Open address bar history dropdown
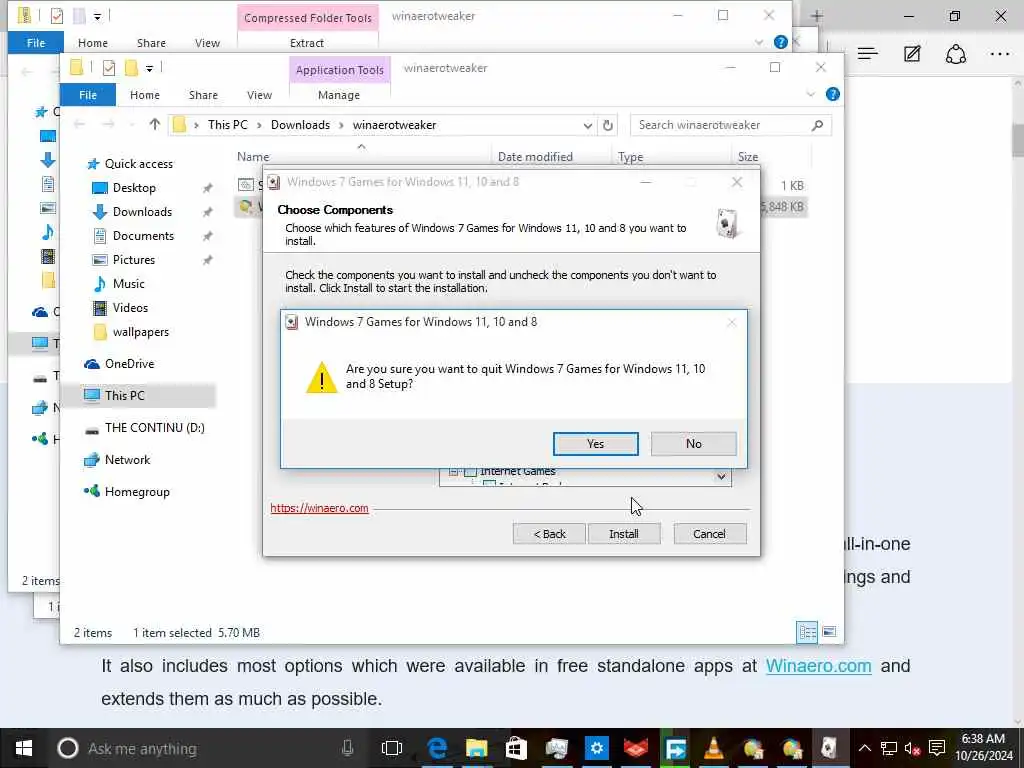Screen dimensions: 1024x768 587,125
